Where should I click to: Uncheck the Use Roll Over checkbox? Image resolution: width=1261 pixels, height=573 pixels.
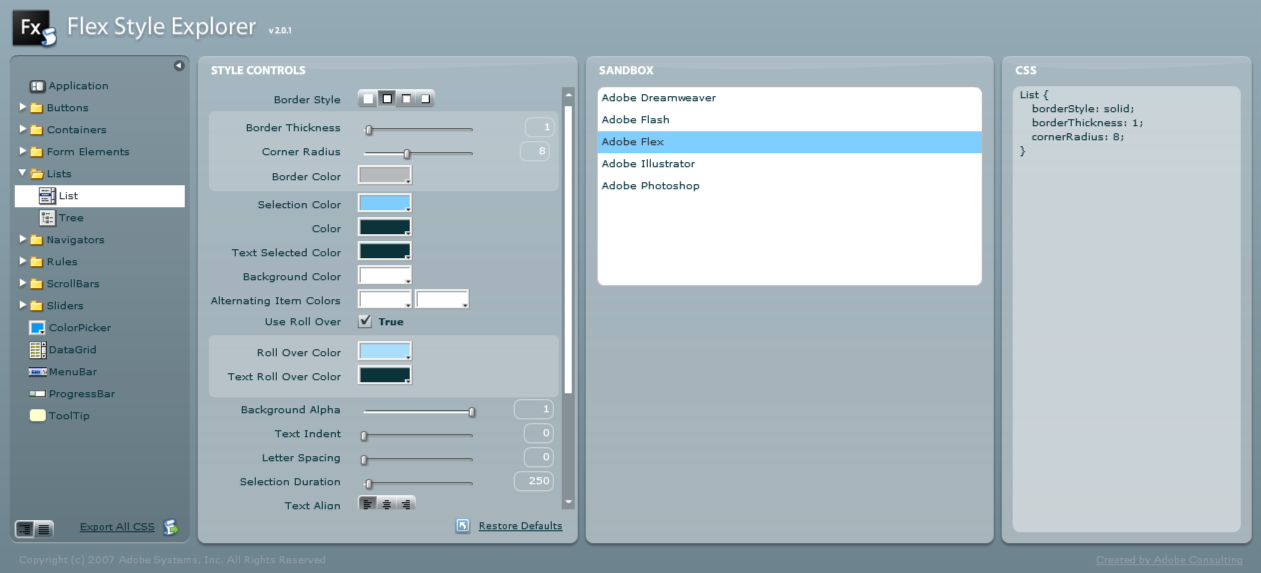coord(365,322)
